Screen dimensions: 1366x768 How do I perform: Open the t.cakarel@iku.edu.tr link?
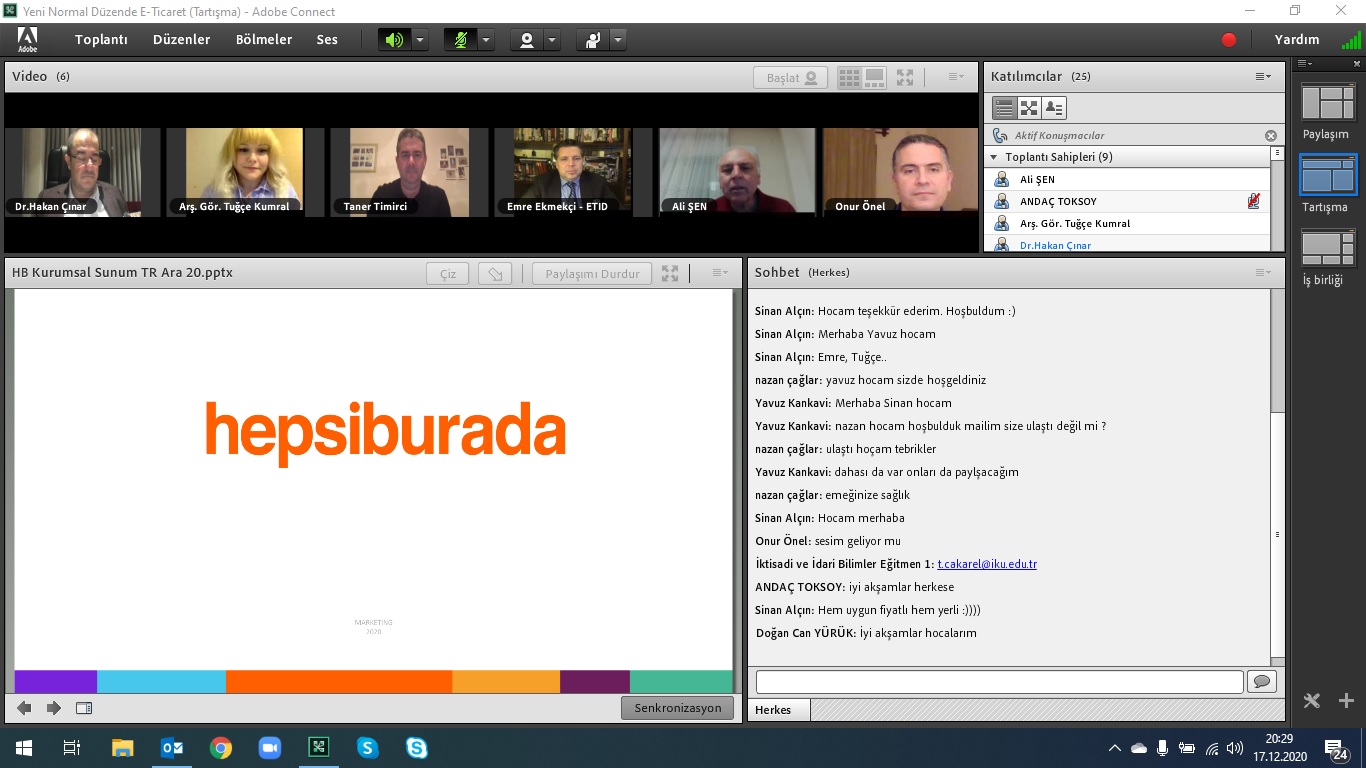(987, 564)
